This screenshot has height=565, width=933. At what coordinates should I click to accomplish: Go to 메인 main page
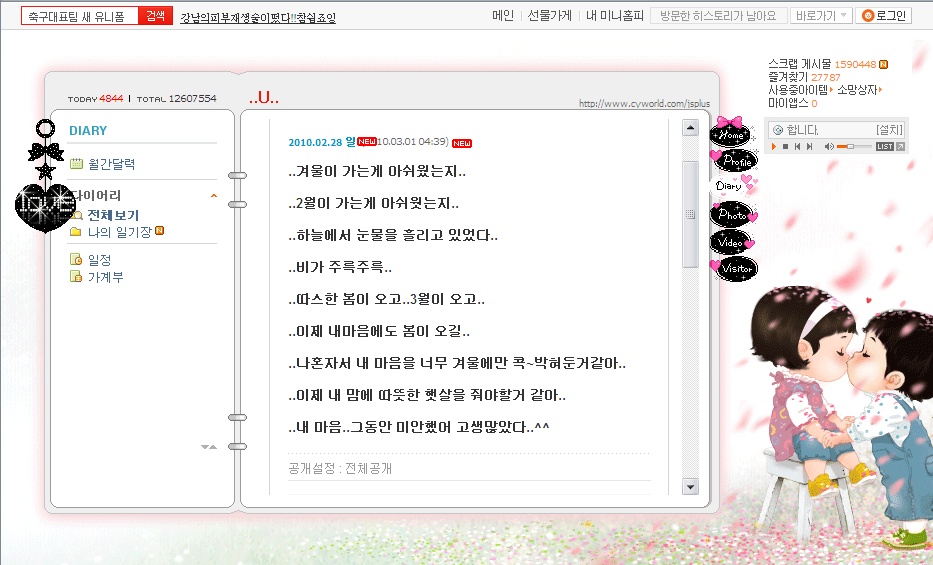[503, 15]
